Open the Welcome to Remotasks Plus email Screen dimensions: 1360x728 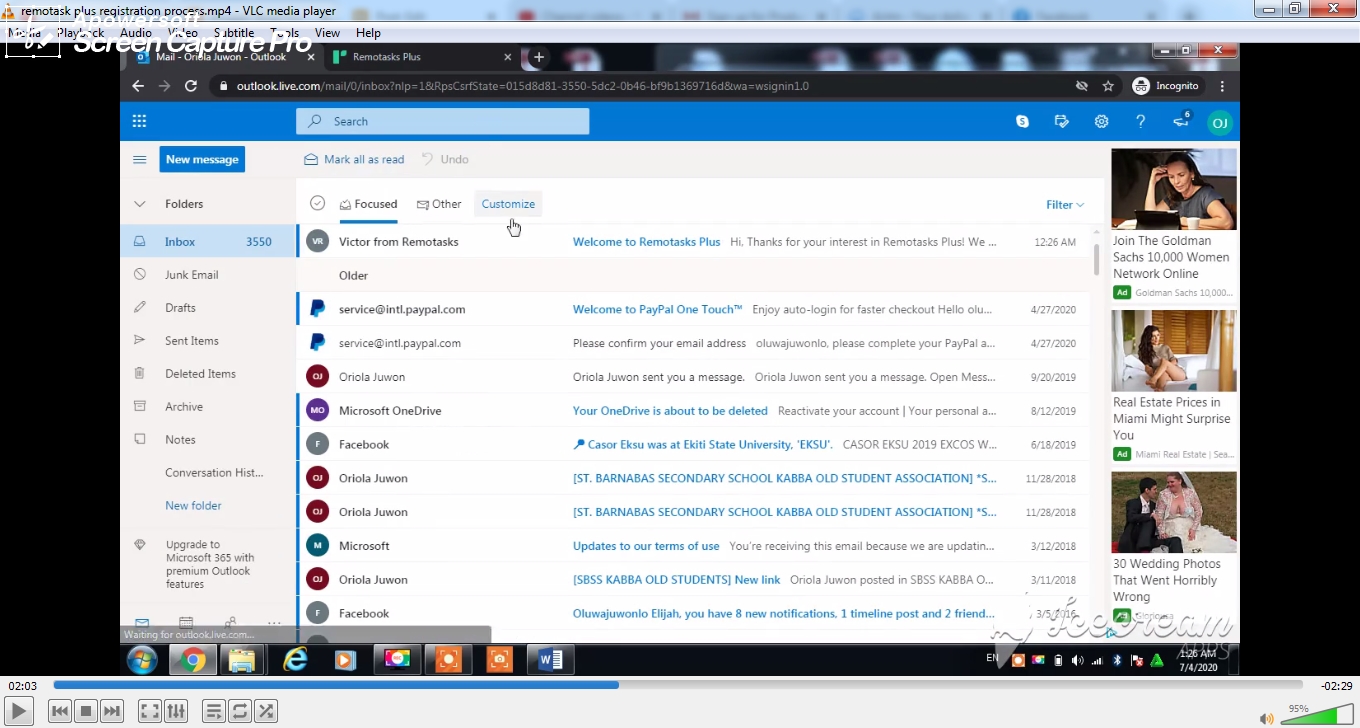click(x=646, y=241)
